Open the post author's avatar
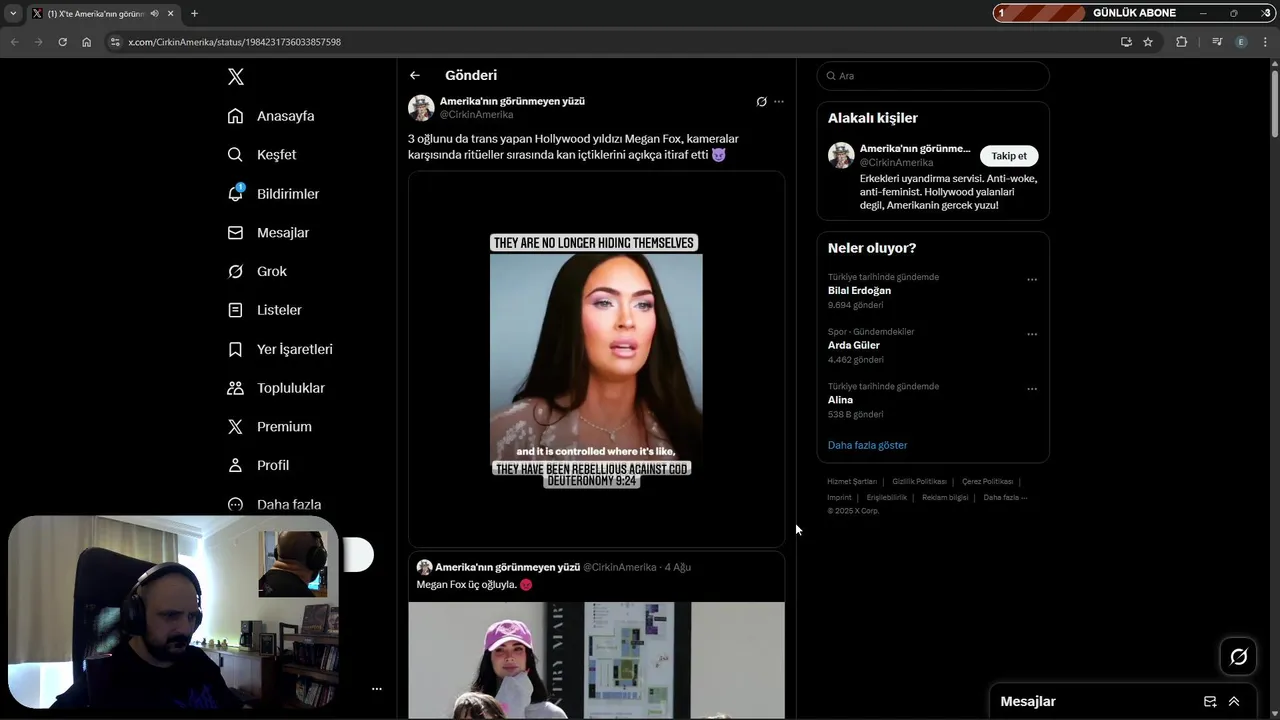The width and height of the screenshot is (1280, 720). (421, 108)
